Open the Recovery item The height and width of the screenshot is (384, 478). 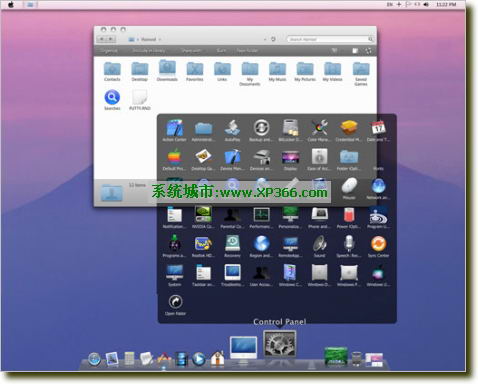(x=232, y=247)
